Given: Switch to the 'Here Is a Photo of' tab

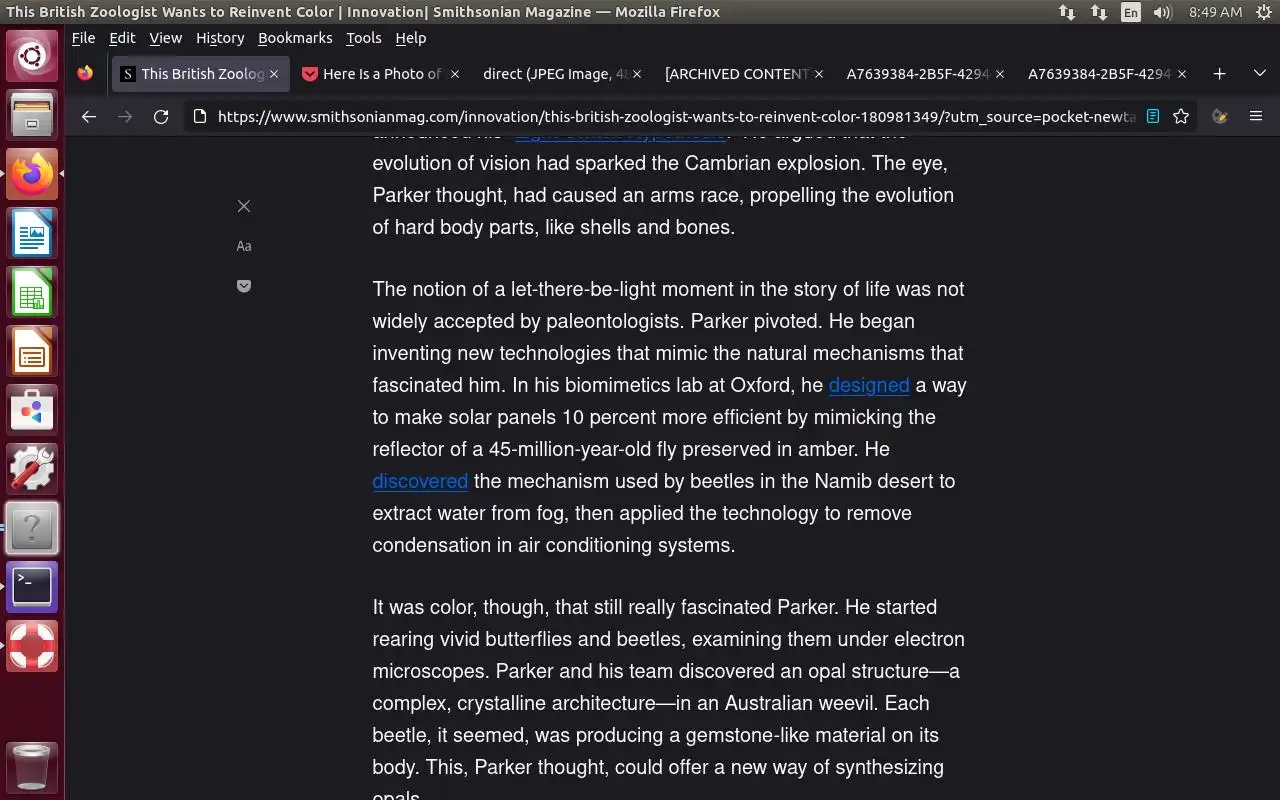Looking at the screenshot, I should tap(381, 74).
